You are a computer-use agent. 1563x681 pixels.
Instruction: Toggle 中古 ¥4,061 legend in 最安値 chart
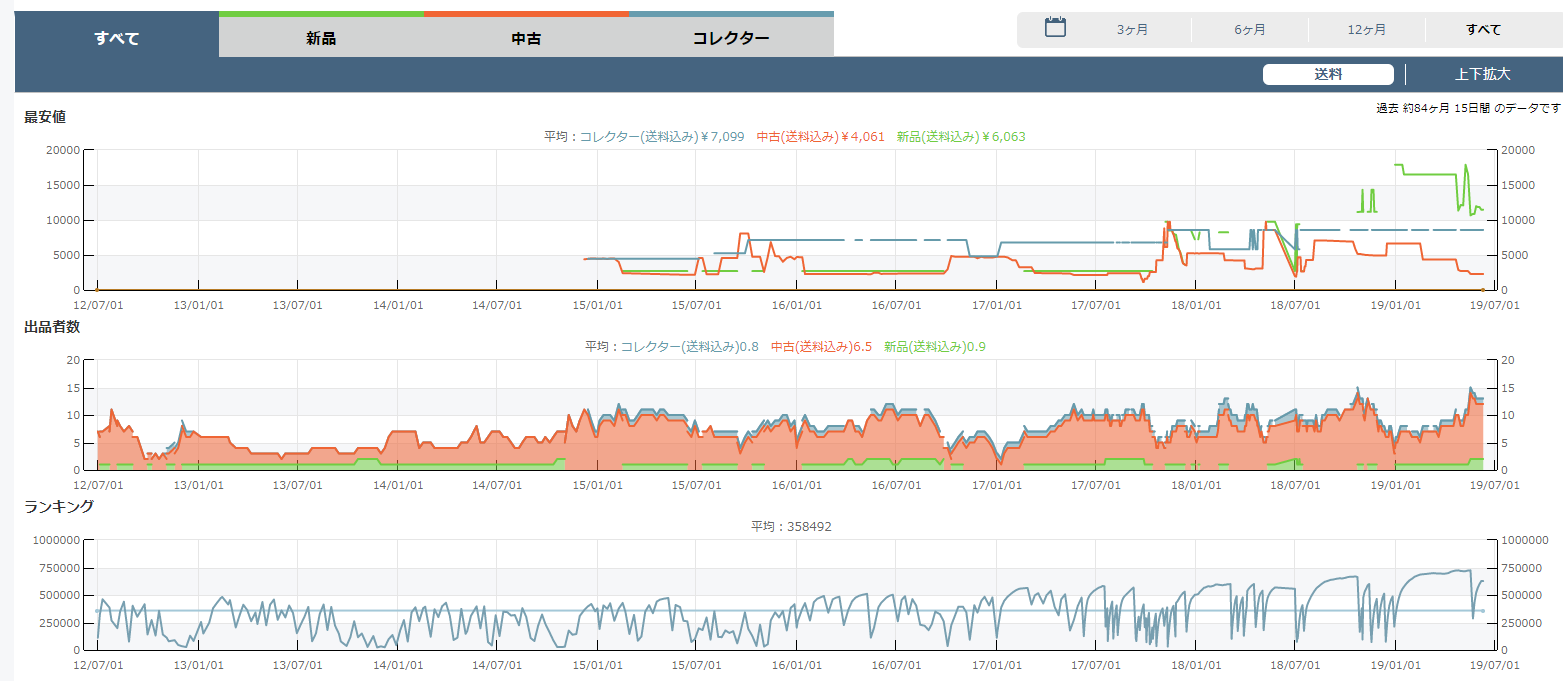820,137
